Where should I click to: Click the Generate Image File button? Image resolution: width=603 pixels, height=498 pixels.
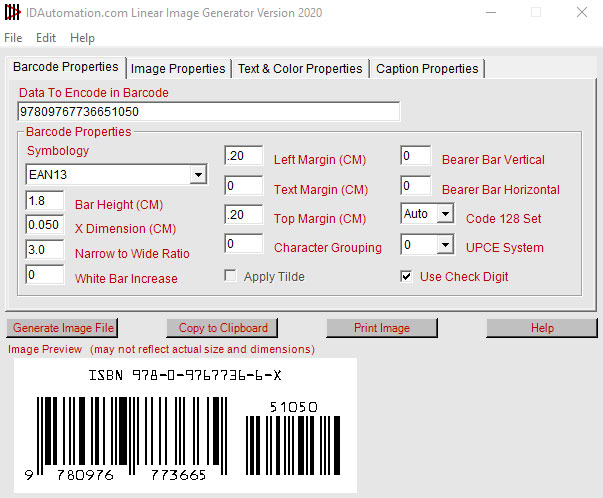coord(62,328)
